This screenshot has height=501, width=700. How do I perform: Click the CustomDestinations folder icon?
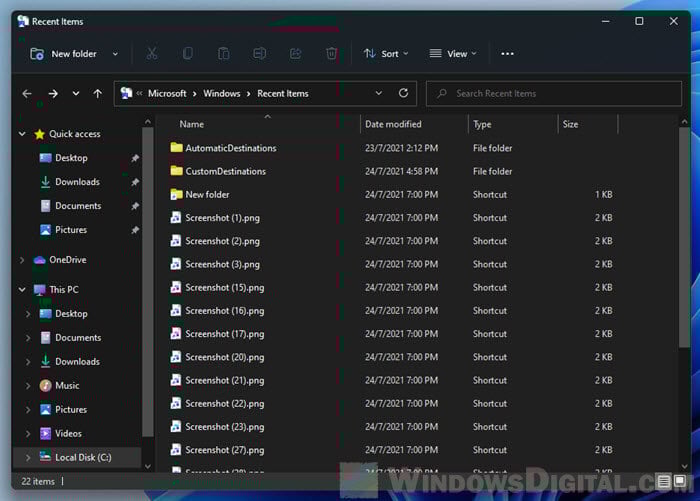coord(176,171)
